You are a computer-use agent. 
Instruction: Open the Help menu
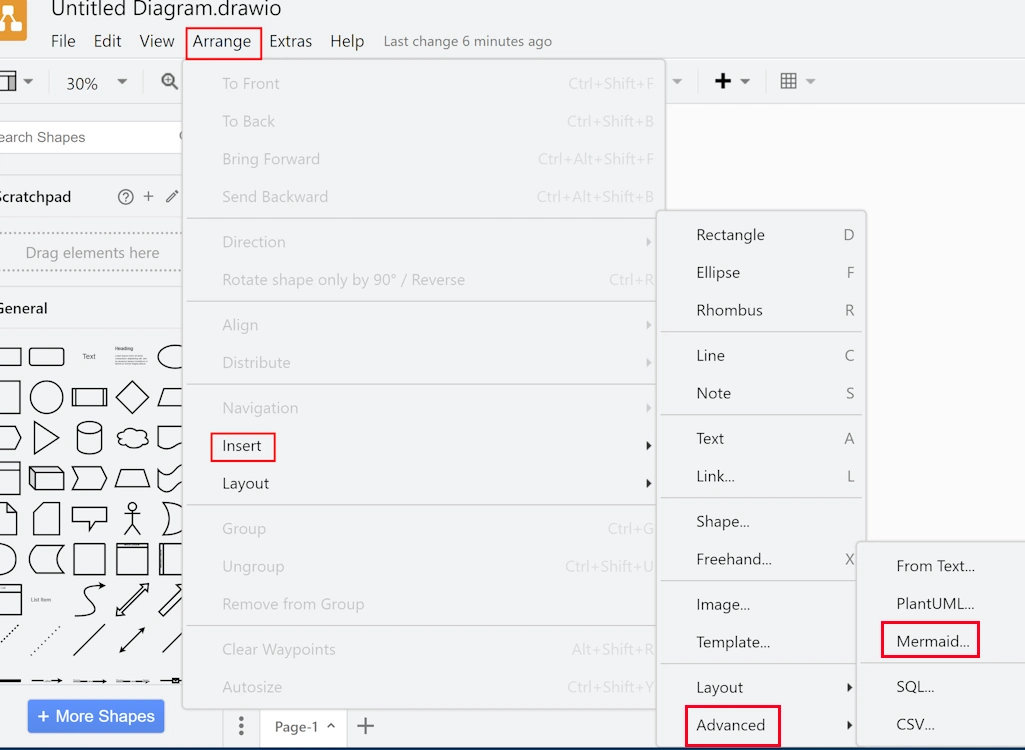(346, 41)
